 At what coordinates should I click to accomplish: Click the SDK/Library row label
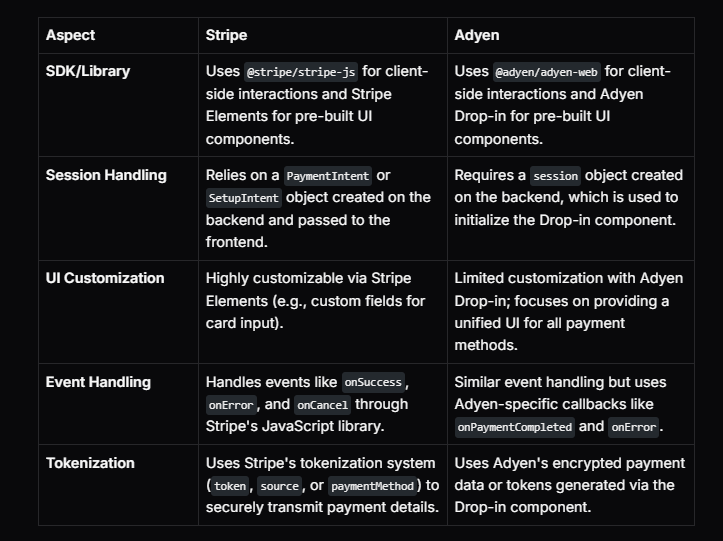point(88,71)
